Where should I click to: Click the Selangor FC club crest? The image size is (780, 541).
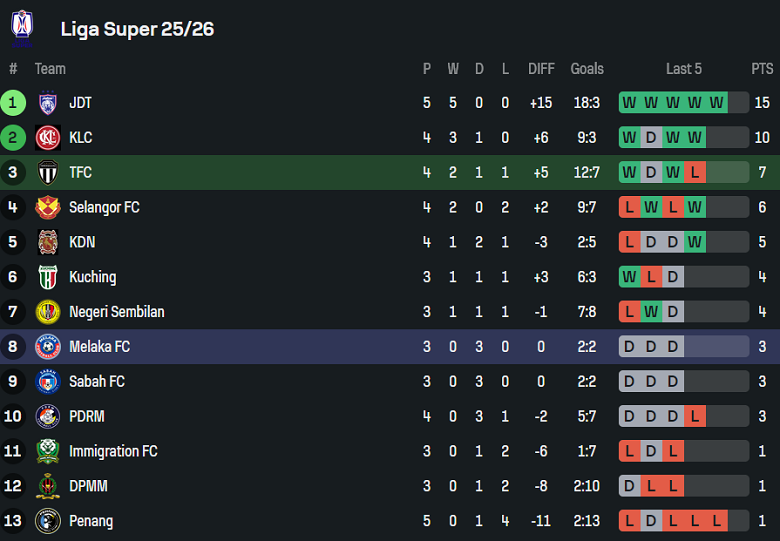[x=48, y=207]
